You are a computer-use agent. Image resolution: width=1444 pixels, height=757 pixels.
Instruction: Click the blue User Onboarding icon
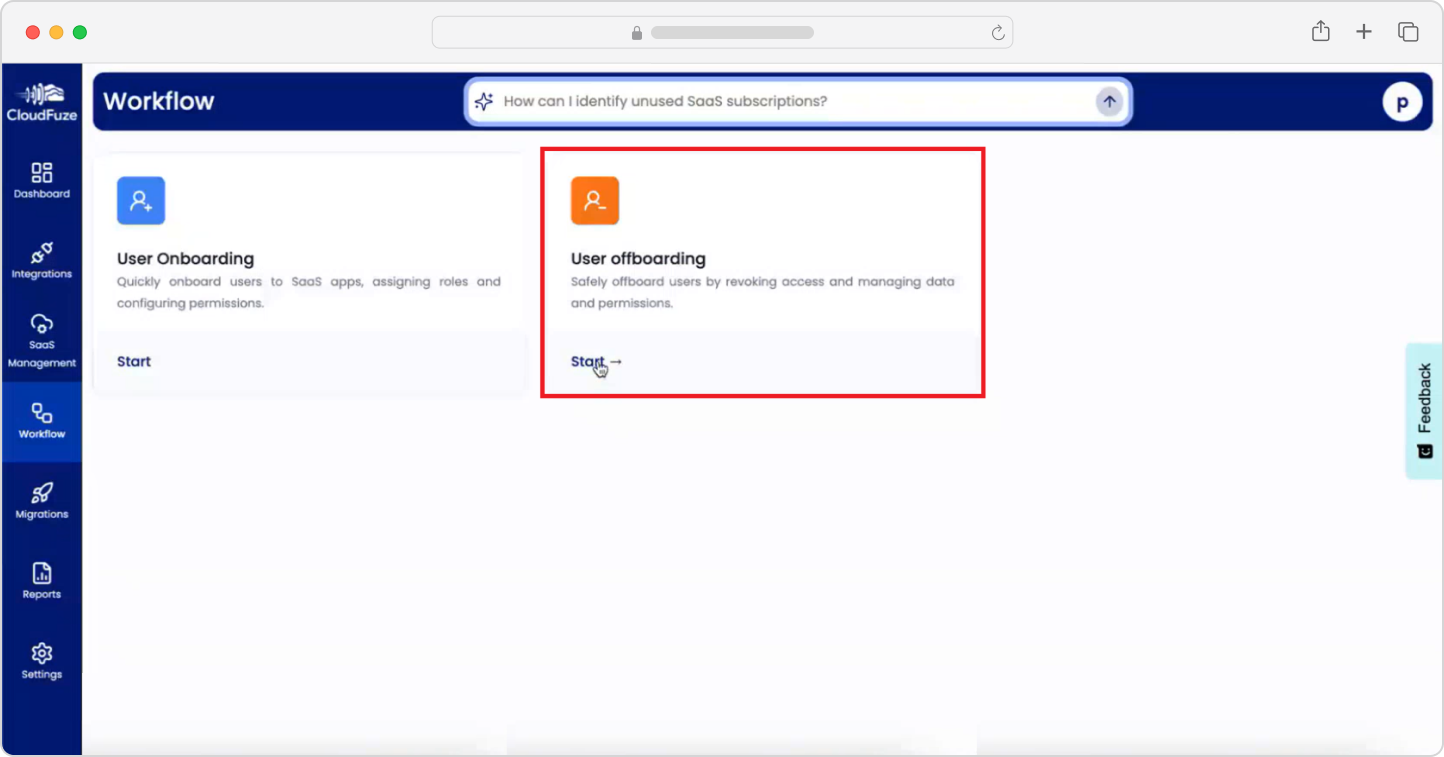coord(141,200)
